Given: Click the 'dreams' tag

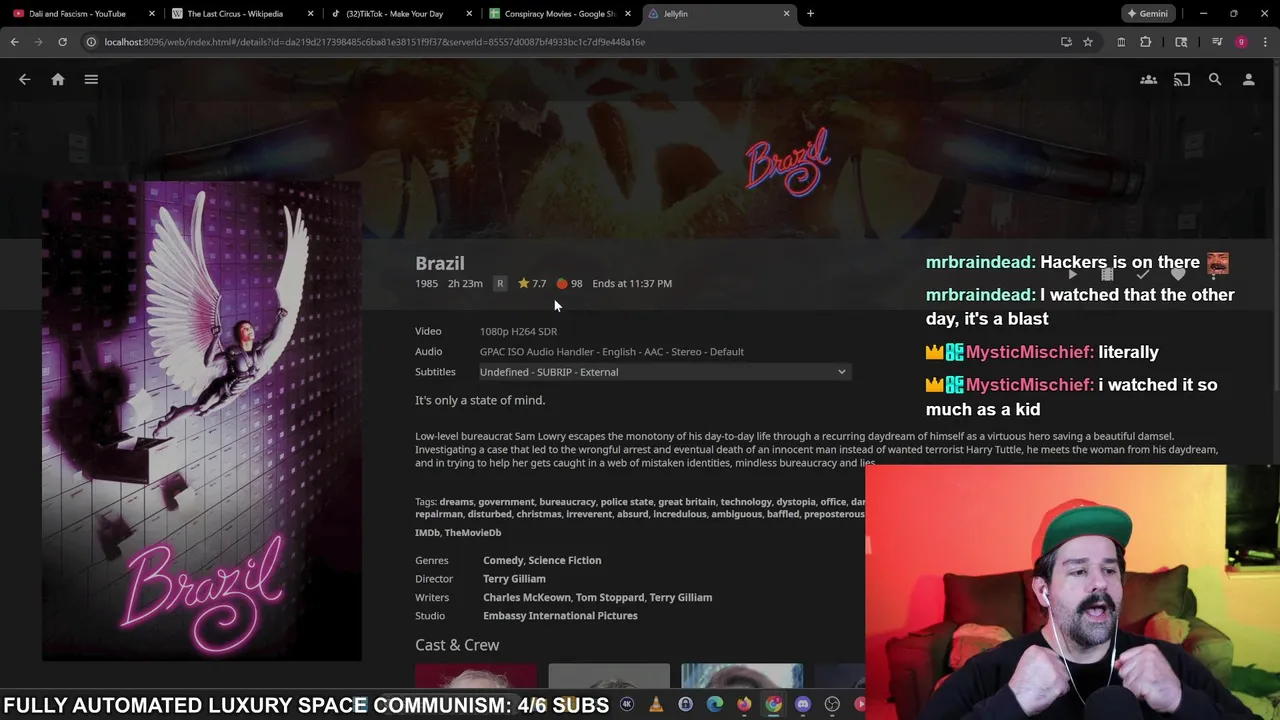Looking at the screenshot, I should (x=456, y=502).
